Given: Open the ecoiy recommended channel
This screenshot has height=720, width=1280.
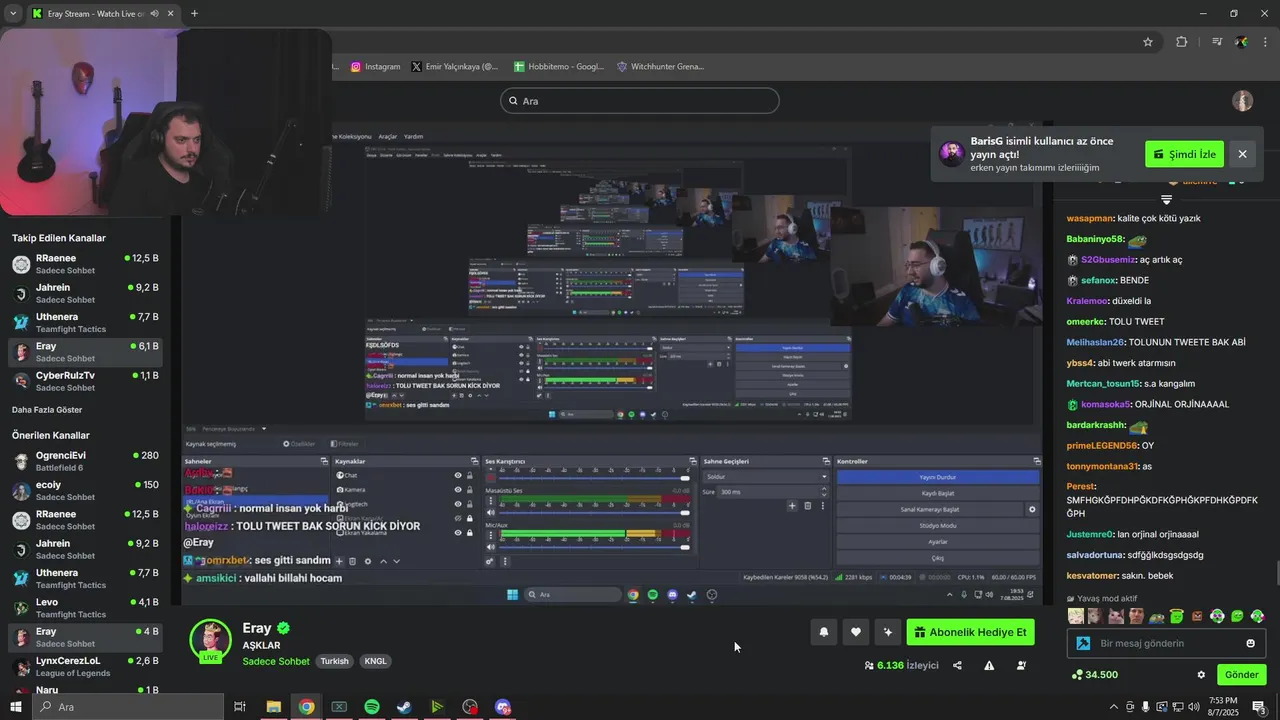Looking at the screenshot, I should pos(85,490).
